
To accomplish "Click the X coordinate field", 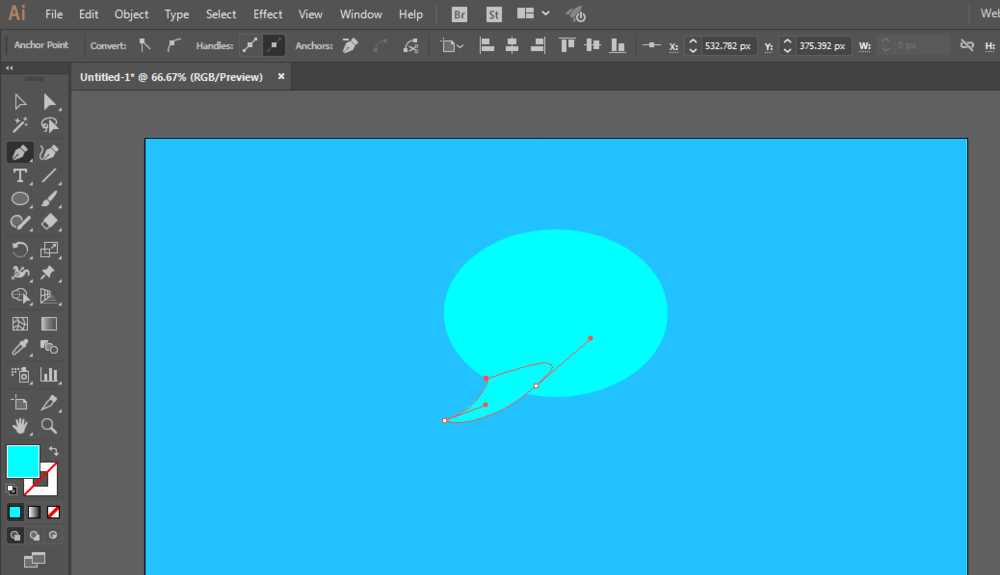I will (728, 46).
